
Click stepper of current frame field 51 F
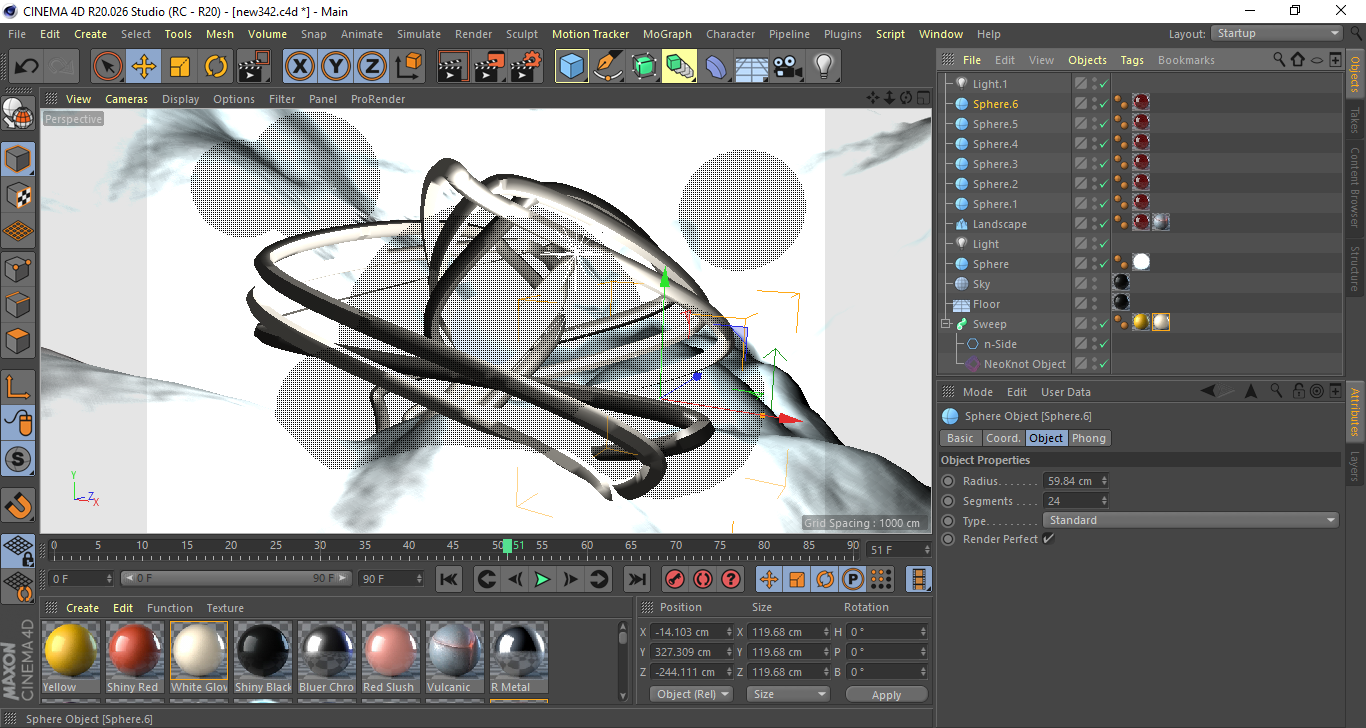pos(928,550)
